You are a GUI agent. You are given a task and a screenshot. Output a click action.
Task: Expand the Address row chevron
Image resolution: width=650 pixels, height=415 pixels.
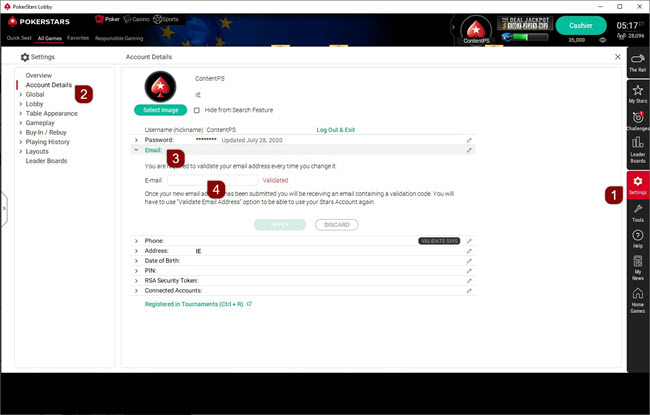pos(136,251)
